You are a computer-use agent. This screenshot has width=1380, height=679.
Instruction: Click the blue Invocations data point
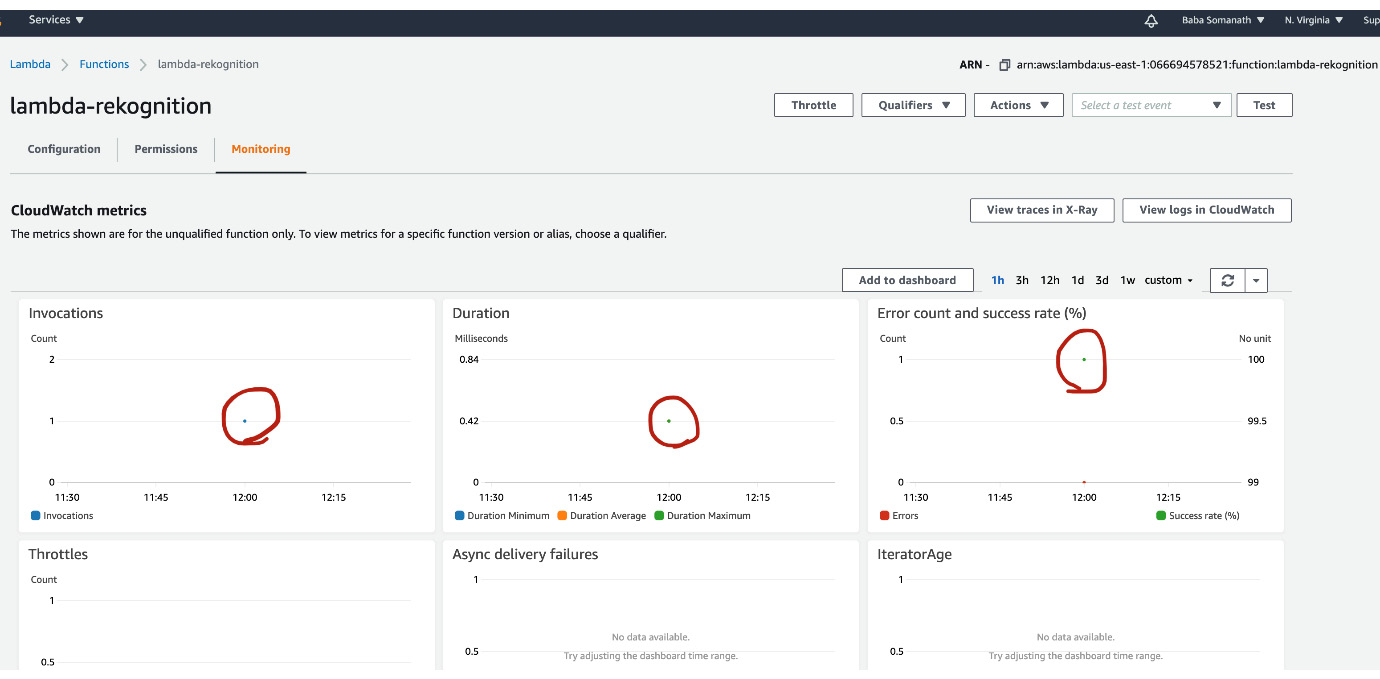tap(244, 421)
